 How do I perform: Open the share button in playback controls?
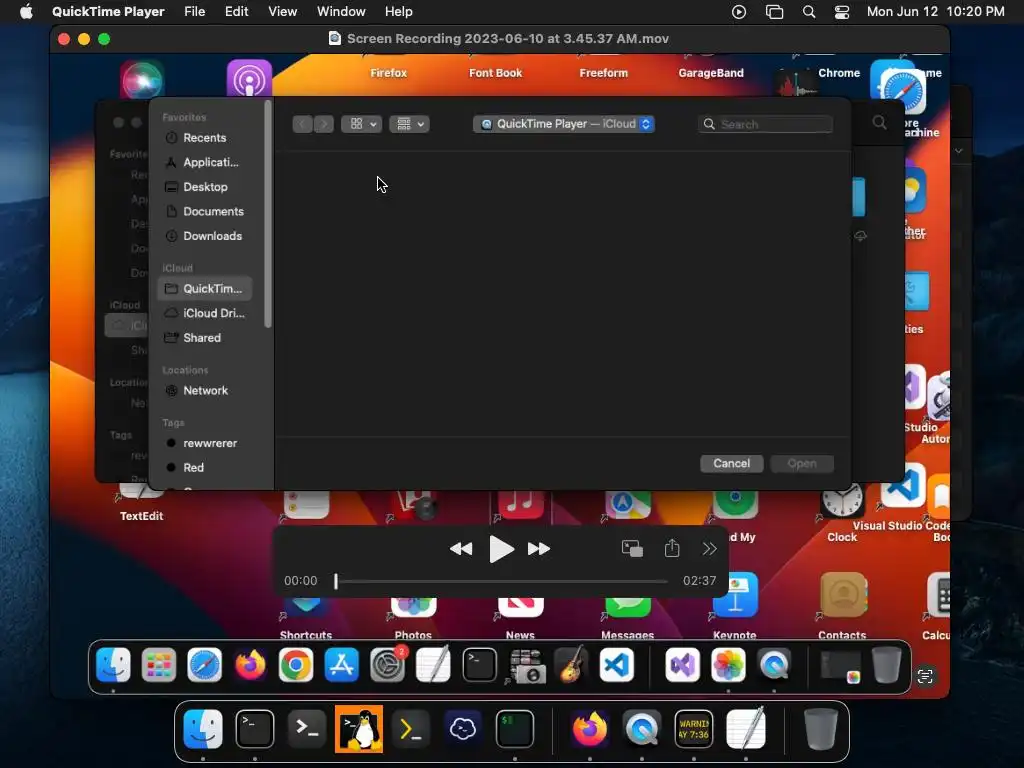(672, 548)
